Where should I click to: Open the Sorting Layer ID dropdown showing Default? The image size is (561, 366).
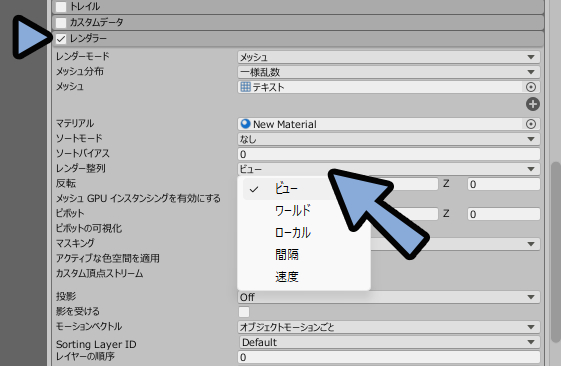pyautogui.click(x=389, y=342)
